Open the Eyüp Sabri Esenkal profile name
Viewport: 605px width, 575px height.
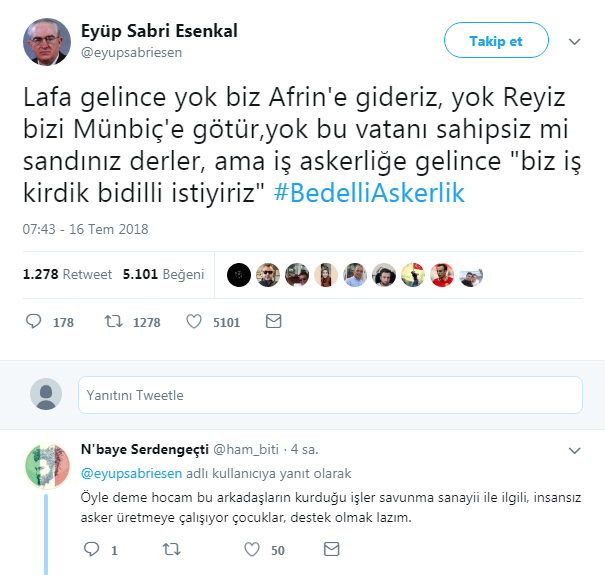[159, 31]
